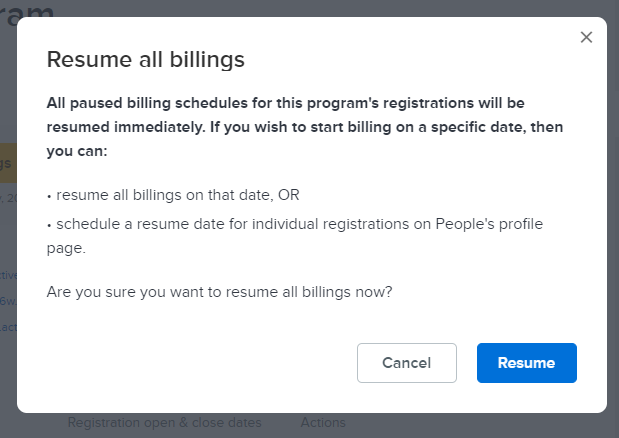Click the yellow badge at the left edge
This screenshot has width=619, height=438.
(8, 163)
